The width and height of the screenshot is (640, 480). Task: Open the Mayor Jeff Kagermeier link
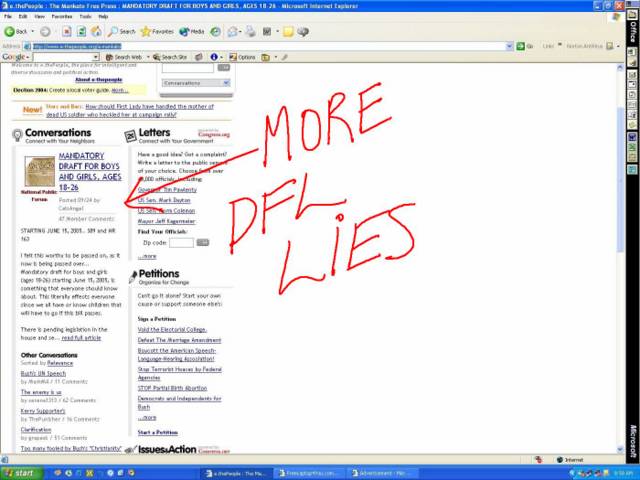tap(167, 221)
